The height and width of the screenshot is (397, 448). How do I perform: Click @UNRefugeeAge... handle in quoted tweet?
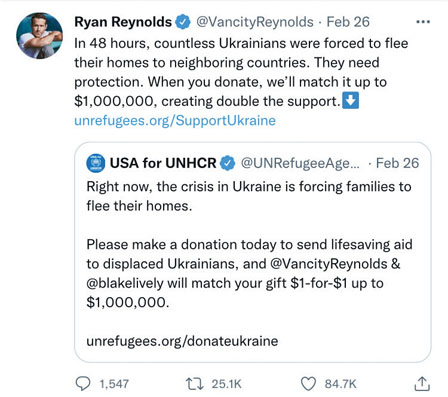(300, 163)
